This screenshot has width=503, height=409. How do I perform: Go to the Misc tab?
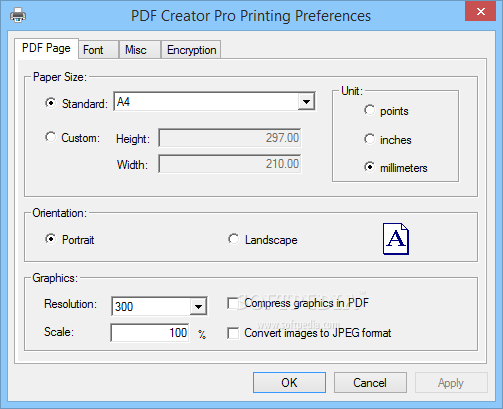(140, 50)
